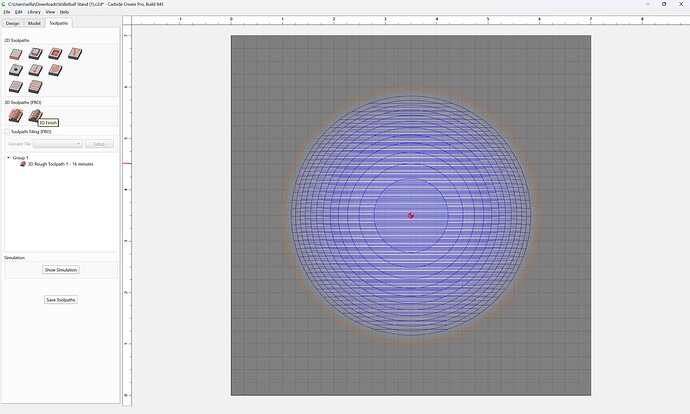The height and width of the screenshot is (414, 690).
Task: Open the Current Tile dropdown
Action: tap(58, 144)
